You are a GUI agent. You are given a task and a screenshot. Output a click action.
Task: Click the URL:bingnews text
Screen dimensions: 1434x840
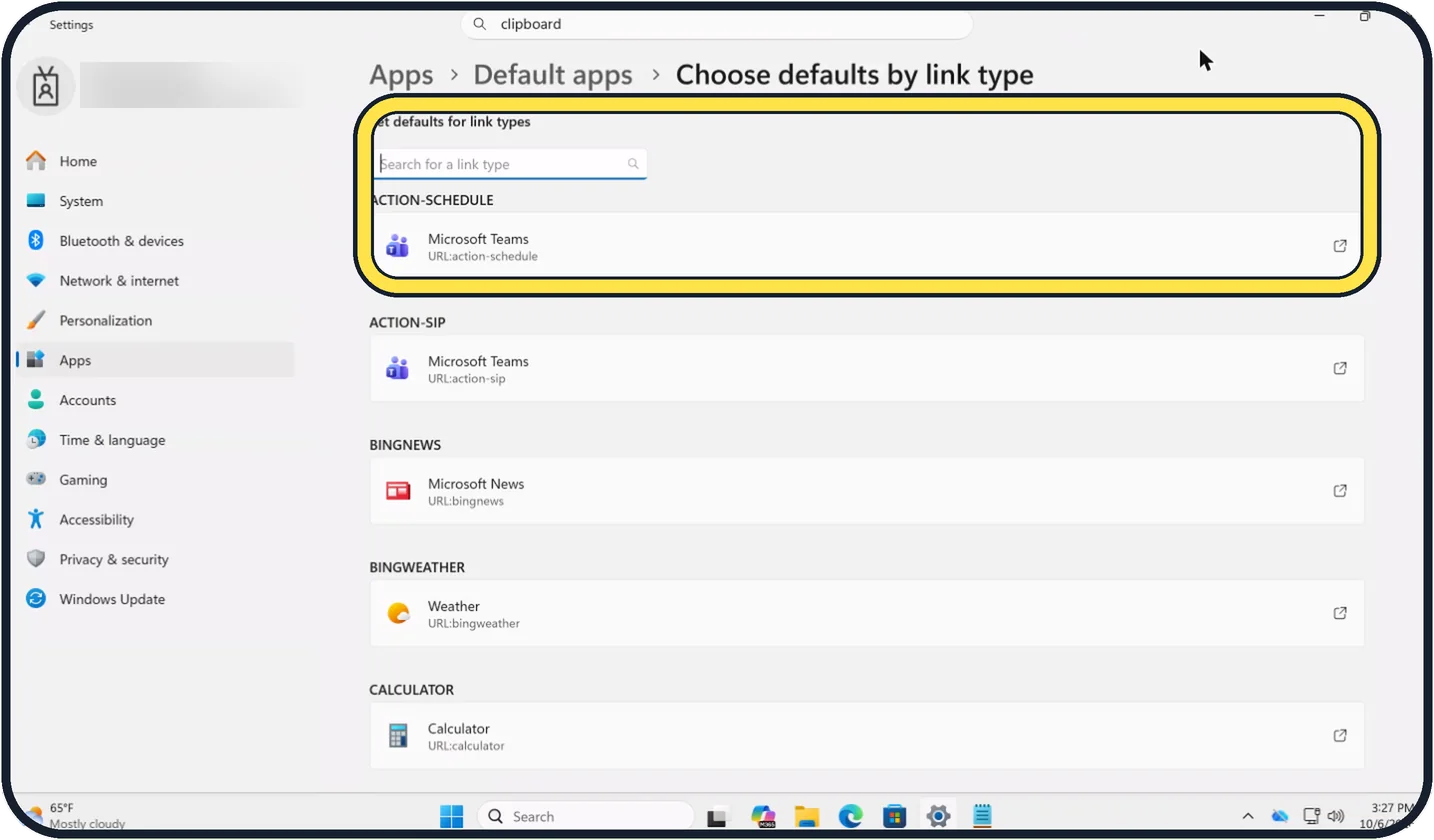tap(466, 501)
